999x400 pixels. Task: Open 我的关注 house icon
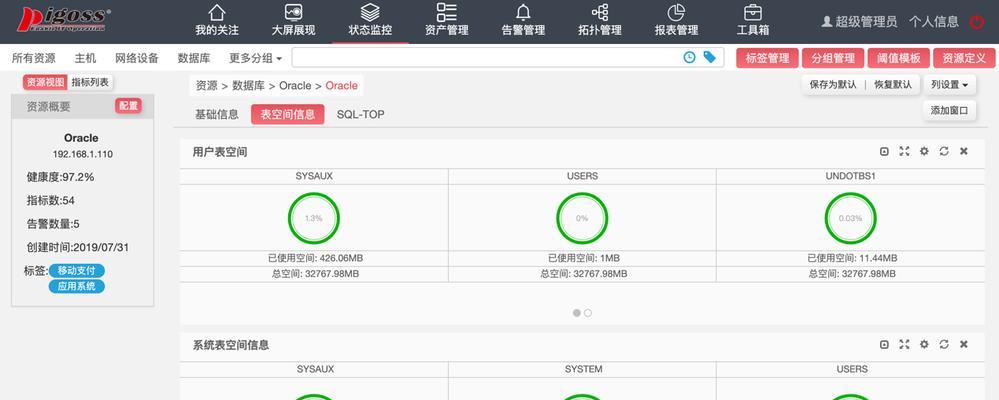(x=217, y=13)
